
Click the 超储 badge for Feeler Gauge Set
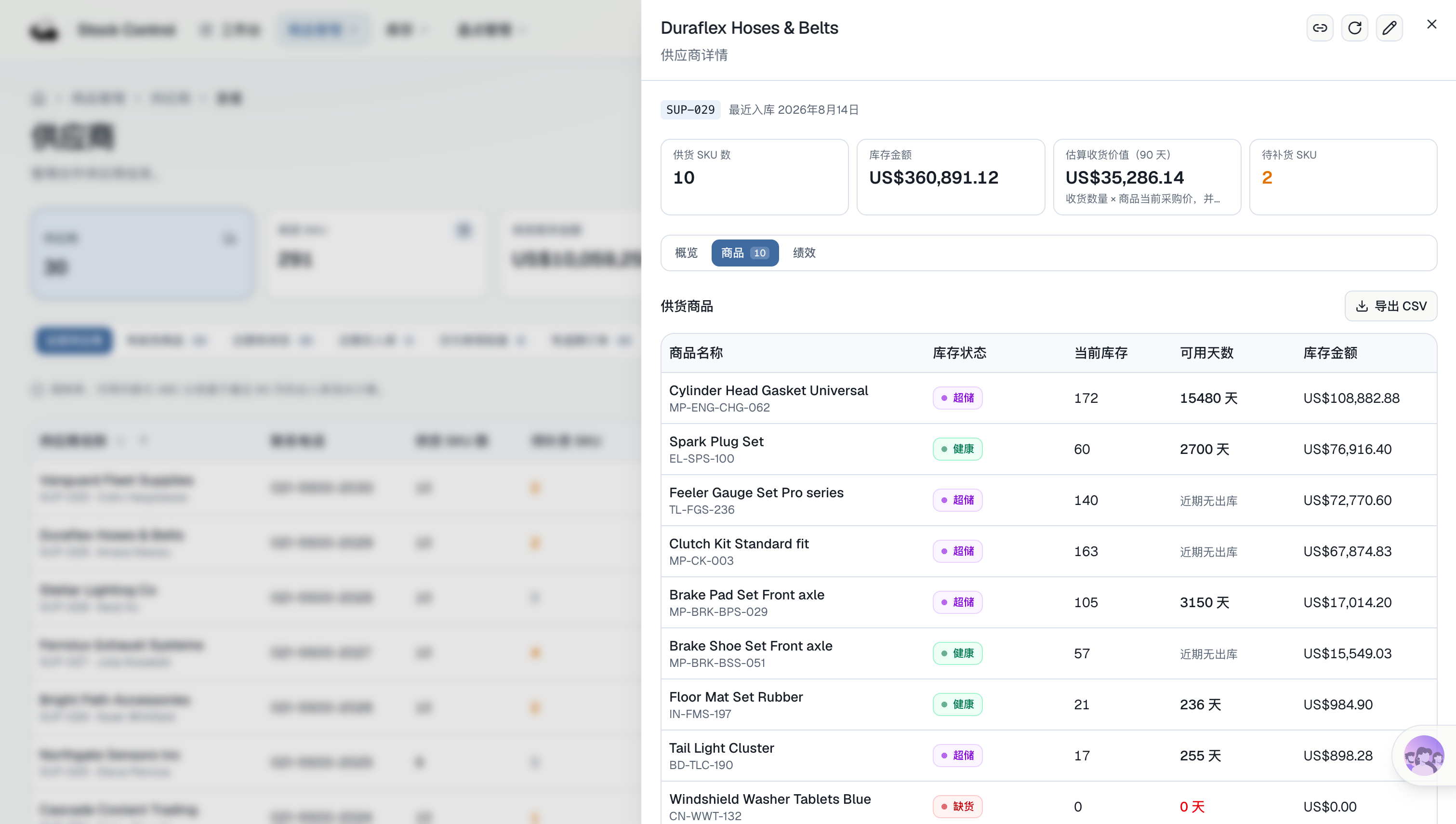(958, 500)
